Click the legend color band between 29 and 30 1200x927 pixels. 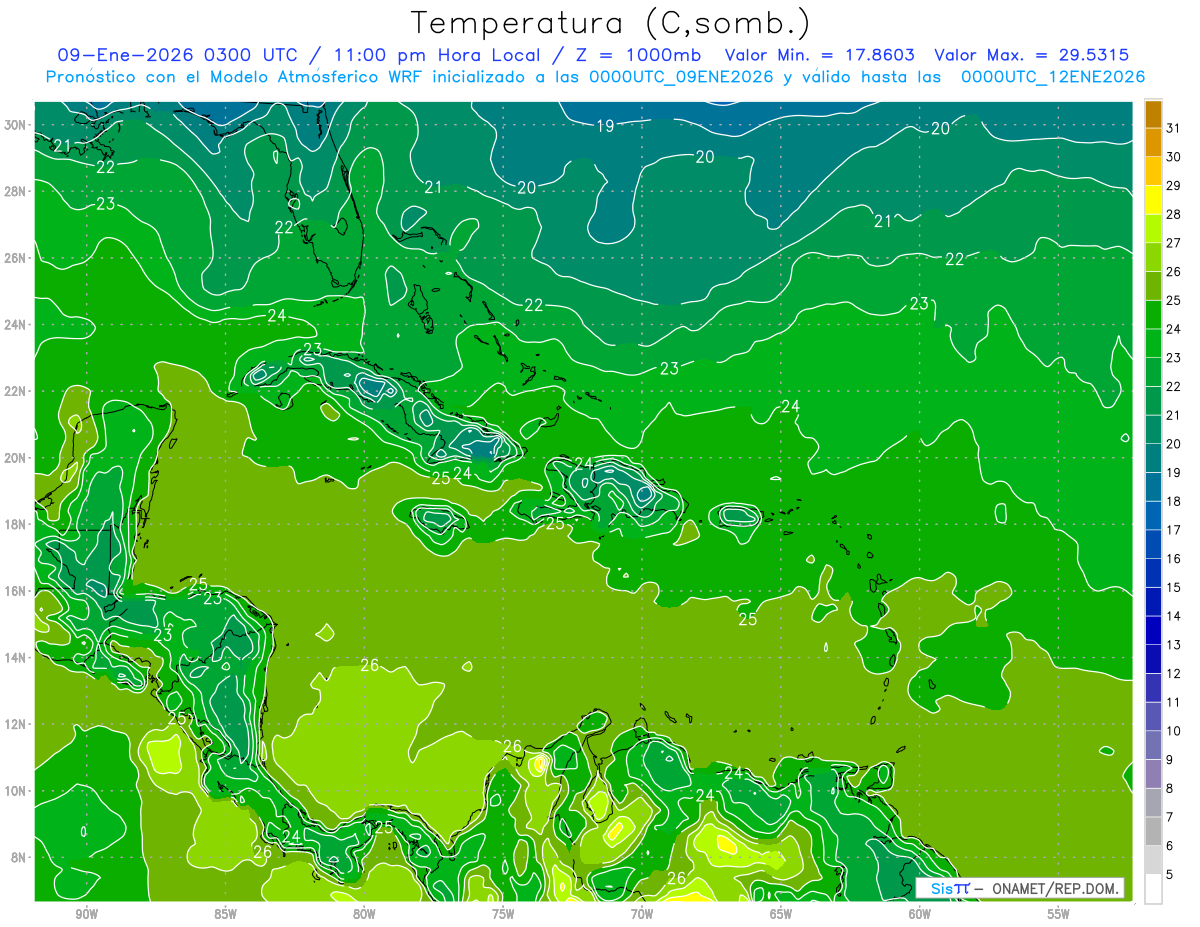(1153, 171)
